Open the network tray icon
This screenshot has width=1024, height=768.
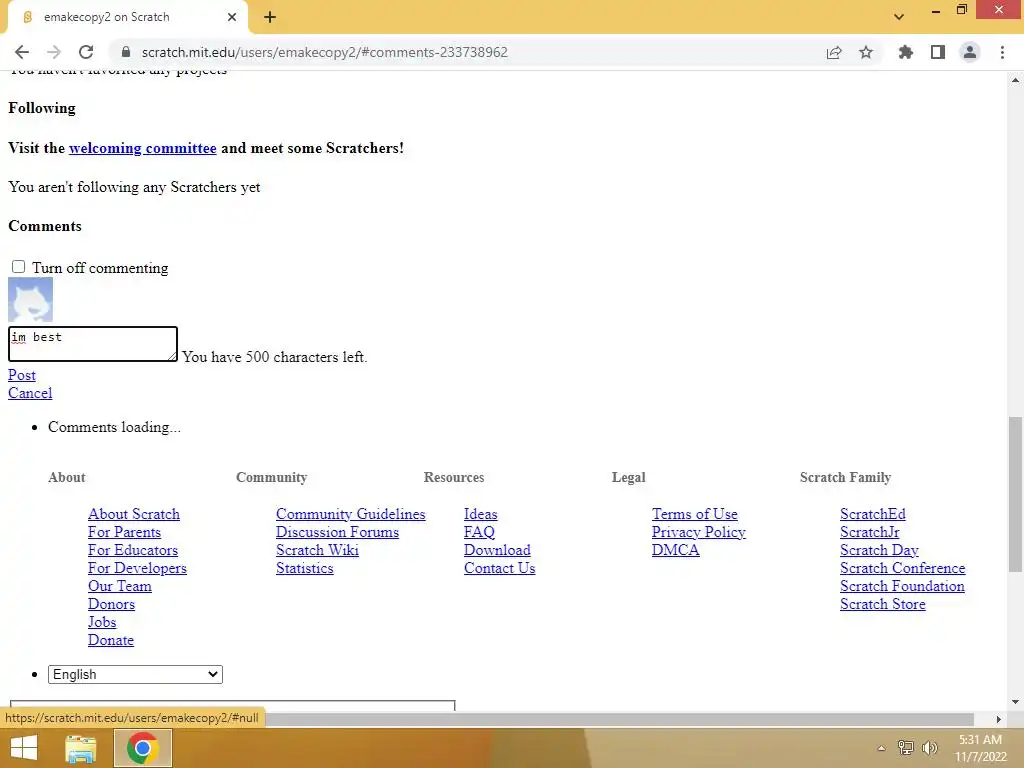[905, 748]
